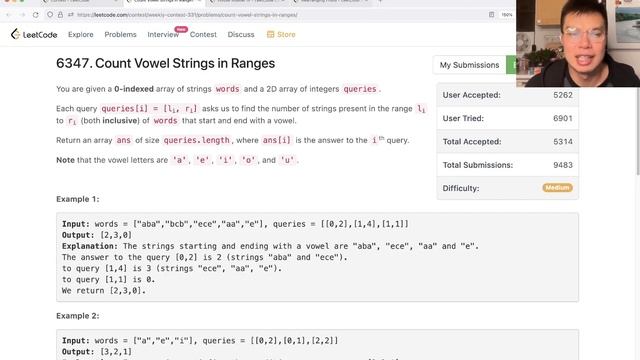Click the 'We return [2,3,0].' line

(x=104, y=291)
